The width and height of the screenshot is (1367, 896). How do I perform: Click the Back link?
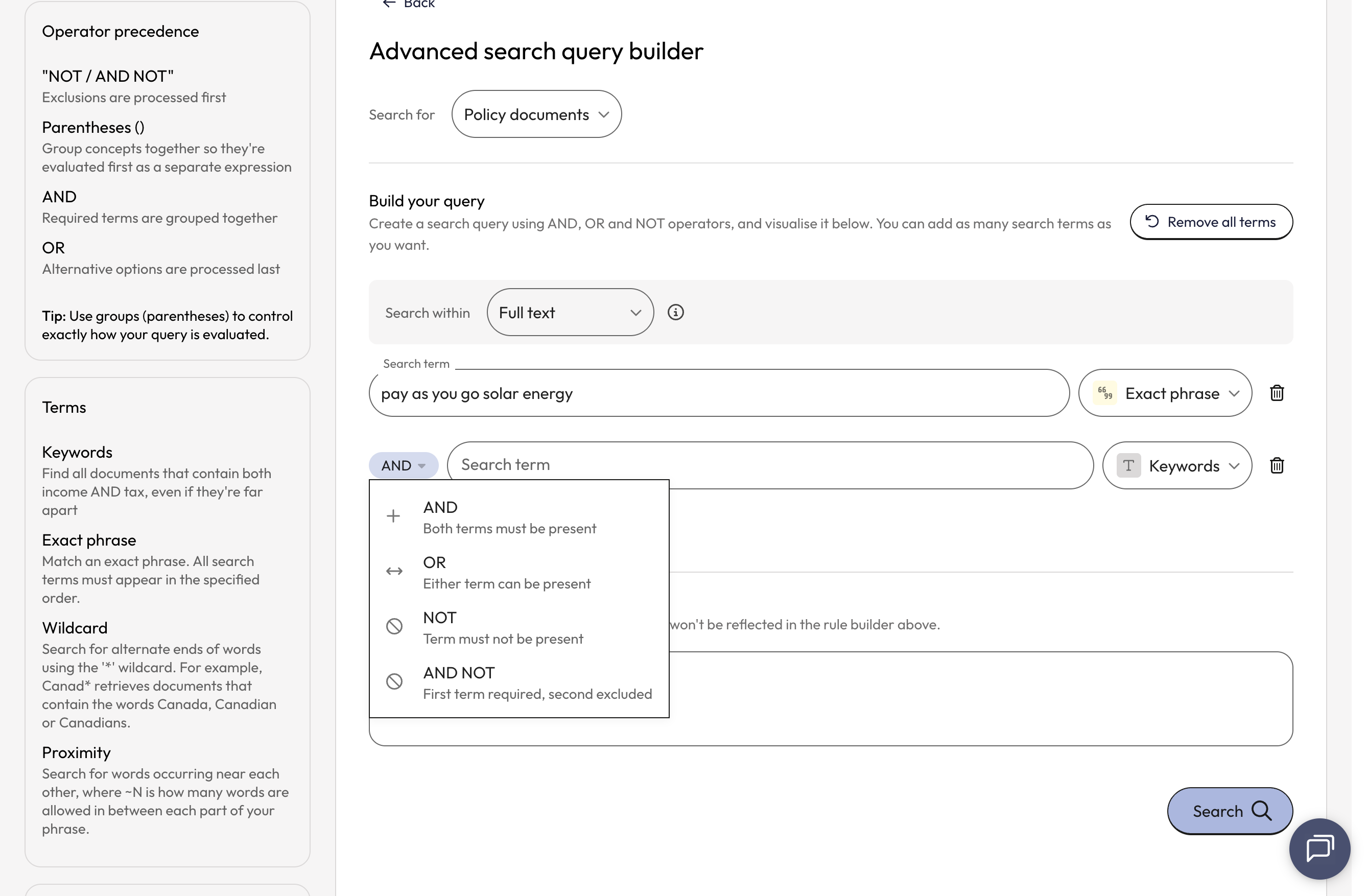(x=408, y=4)
